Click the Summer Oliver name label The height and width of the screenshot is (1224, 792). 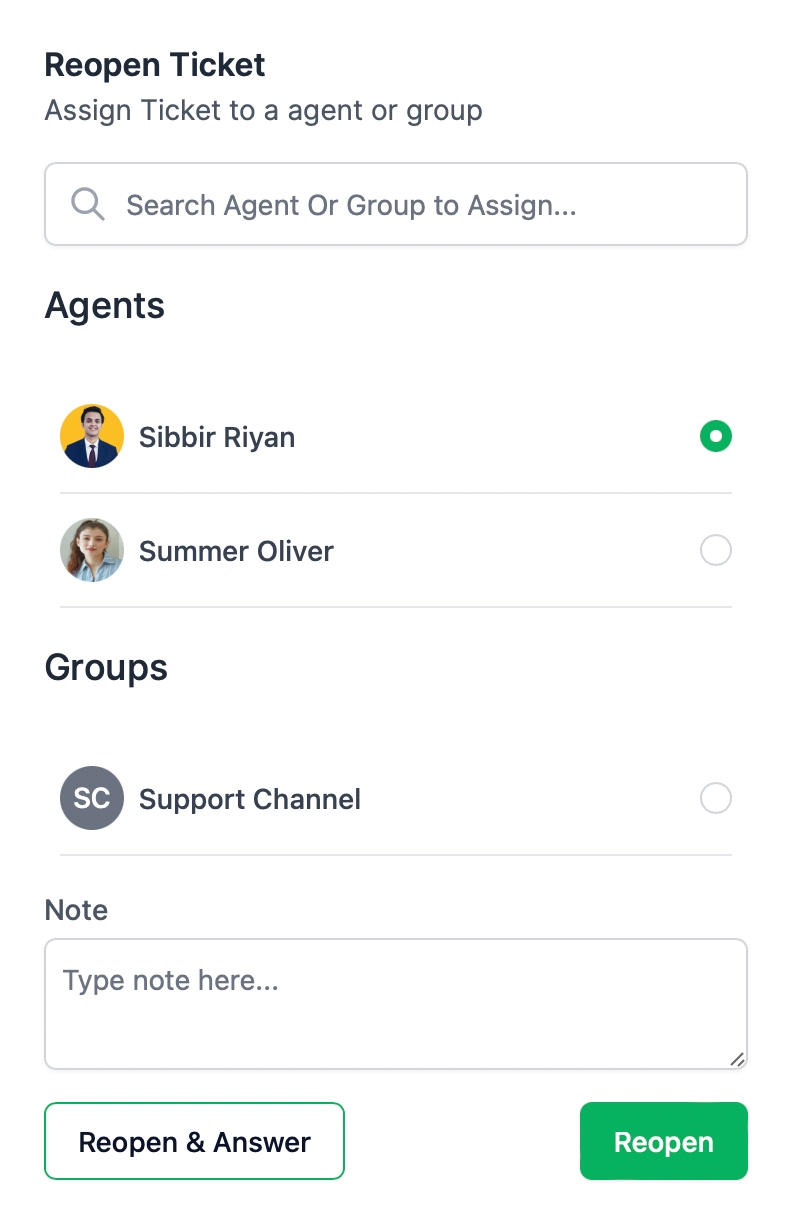pyautogui.click(x=236, y=551)
